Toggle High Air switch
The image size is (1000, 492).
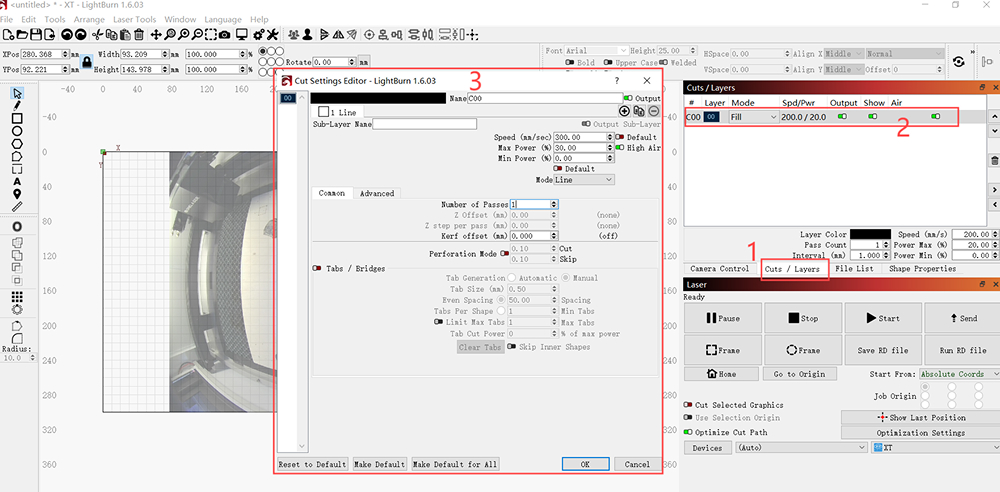point(619,147)
